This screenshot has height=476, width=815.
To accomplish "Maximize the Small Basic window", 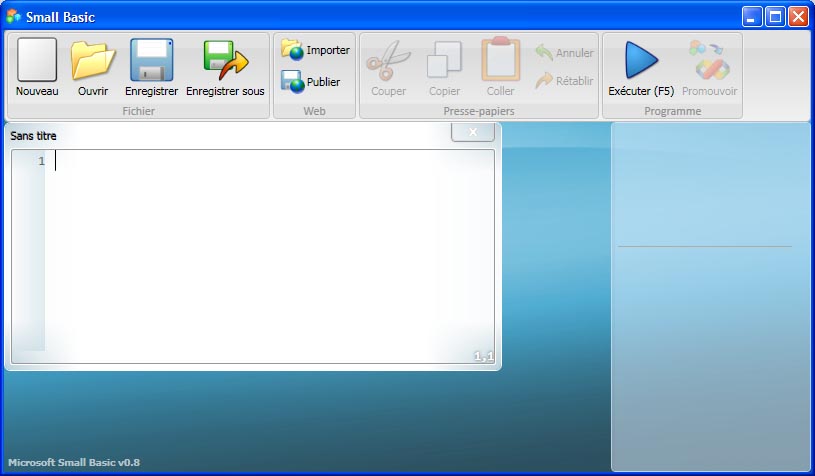I will click(x=775, y=17).
